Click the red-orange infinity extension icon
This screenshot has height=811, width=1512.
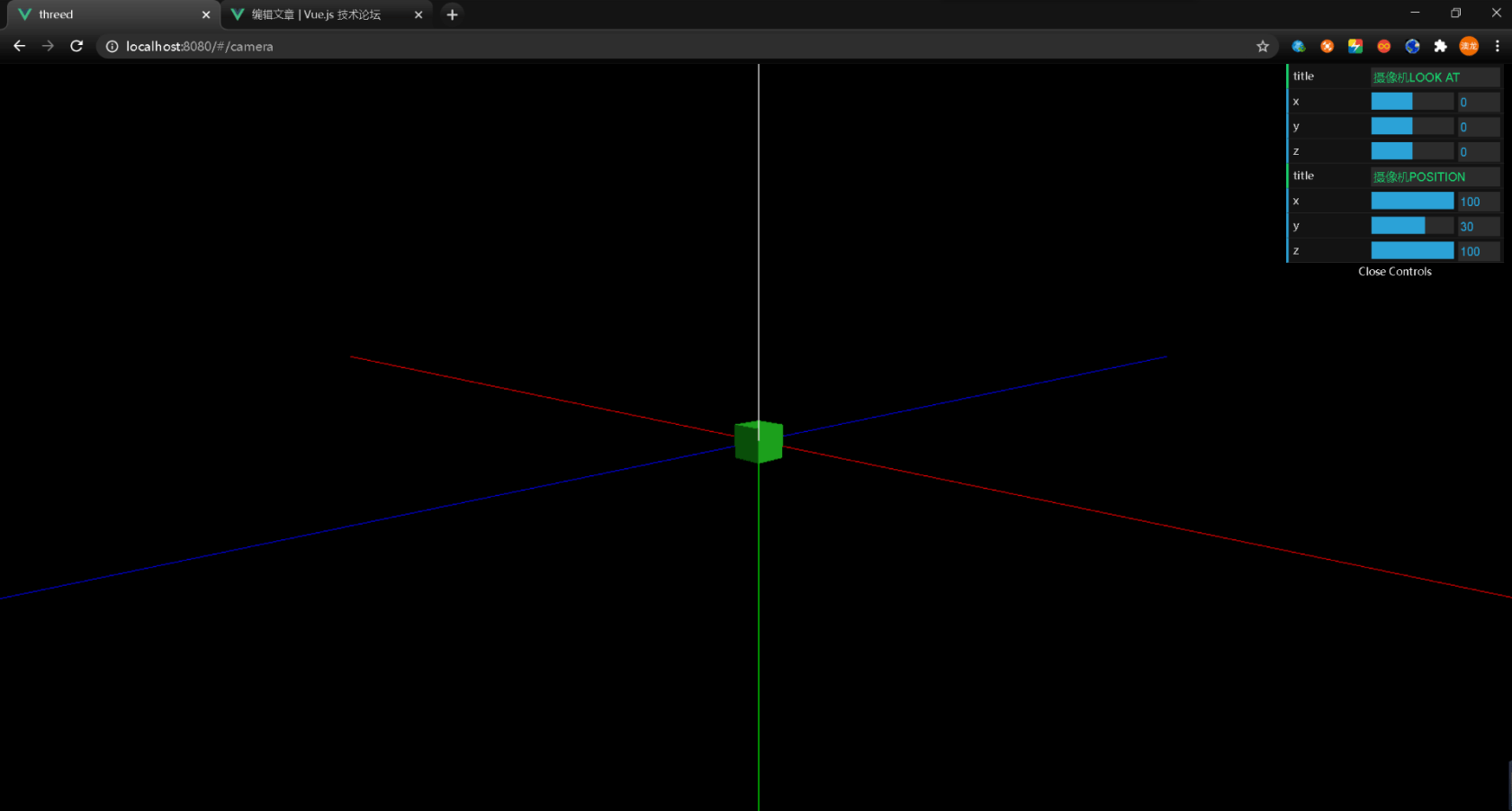point(1384,46)
